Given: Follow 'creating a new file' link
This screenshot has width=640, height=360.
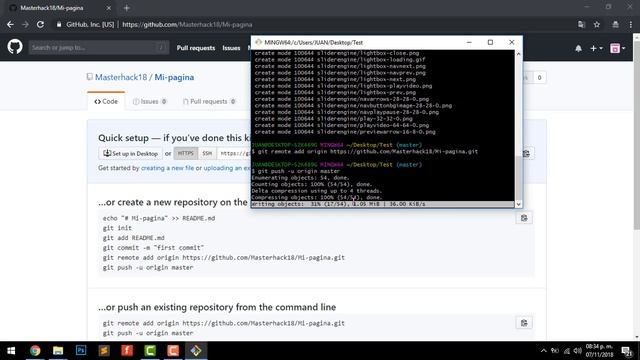Looking at the screenshot, I should click(167, 168).
